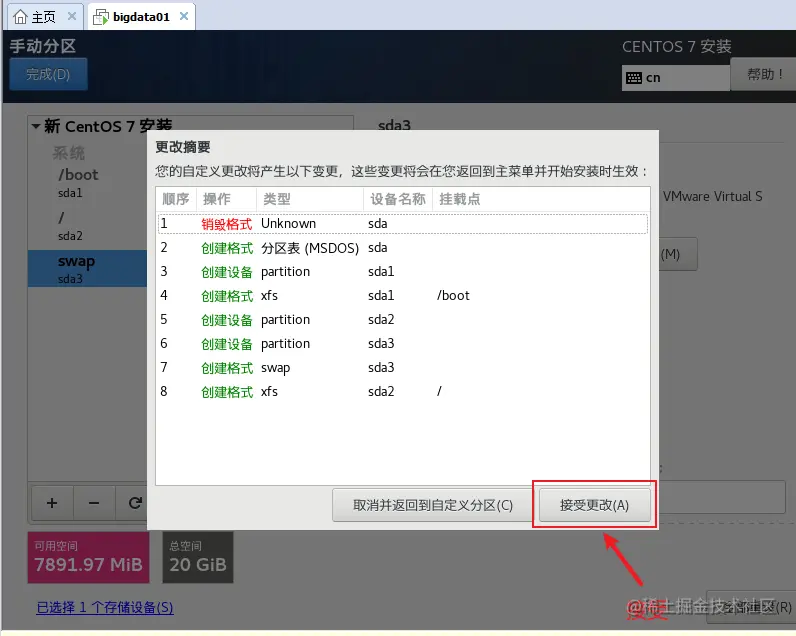796x636 pixels.
Task: Select row 6 创建设备 partition sda3
Action: tap(403, 344)
